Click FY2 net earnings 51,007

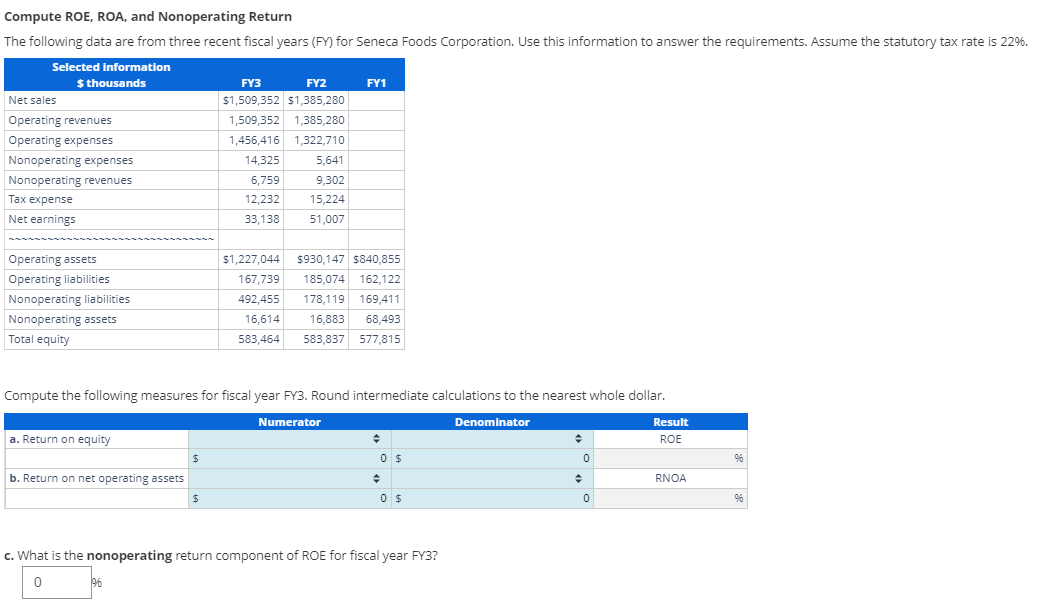click(x=327, y=218)
